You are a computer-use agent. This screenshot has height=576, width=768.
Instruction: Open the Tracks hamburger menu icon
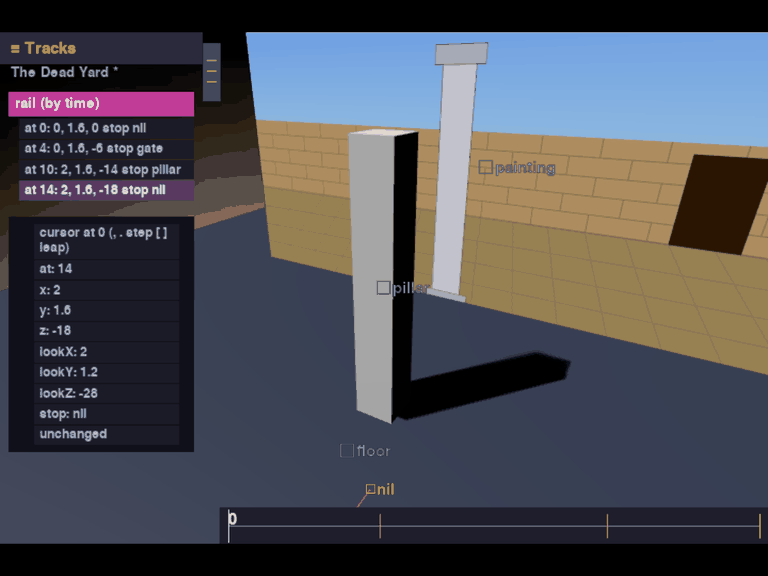(x=15, y=48)
